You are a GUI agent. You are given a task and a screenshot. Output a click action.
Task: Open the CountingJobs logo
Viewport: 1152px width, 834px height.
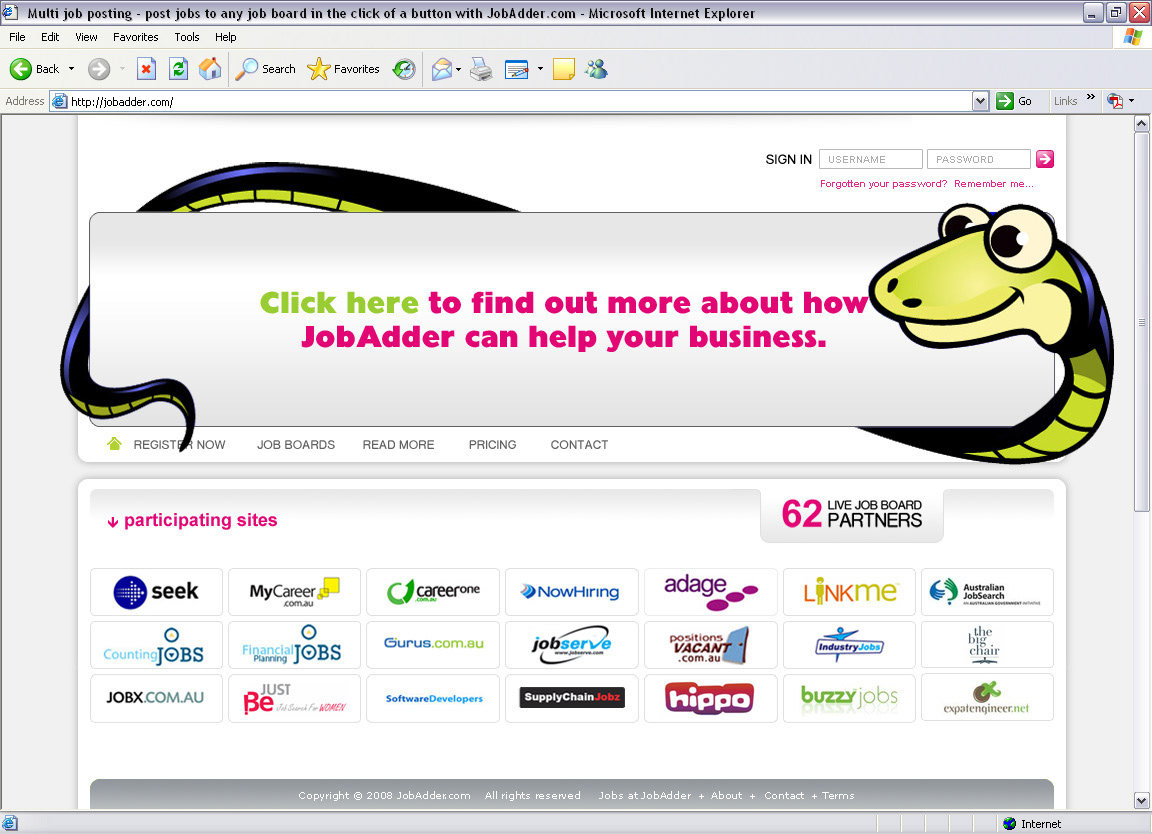tap(156, 645)
